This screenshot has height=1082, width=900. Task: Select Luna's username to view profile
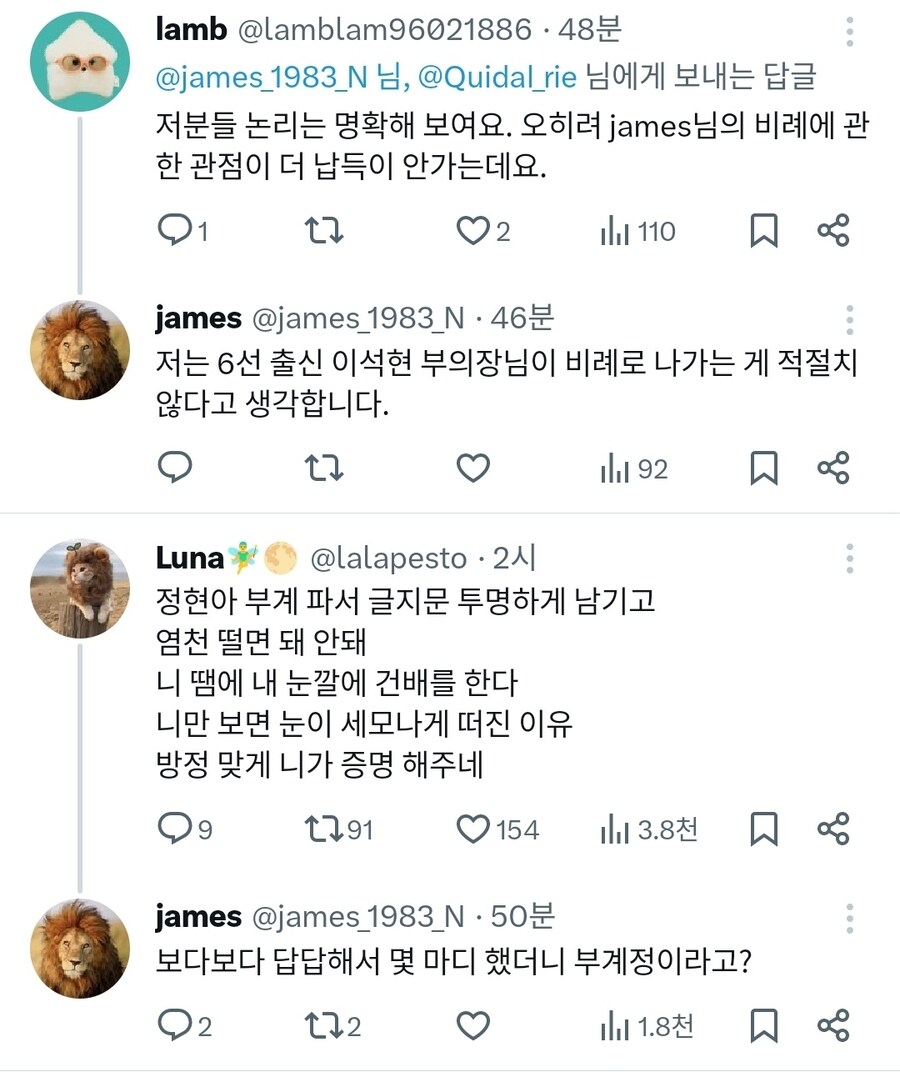[x=189, y=557]
